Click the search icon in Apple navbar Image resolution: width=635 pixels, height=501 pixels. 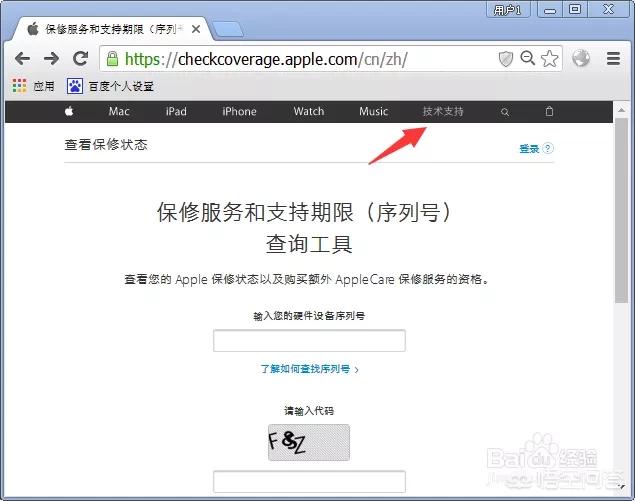pos(505,112)
